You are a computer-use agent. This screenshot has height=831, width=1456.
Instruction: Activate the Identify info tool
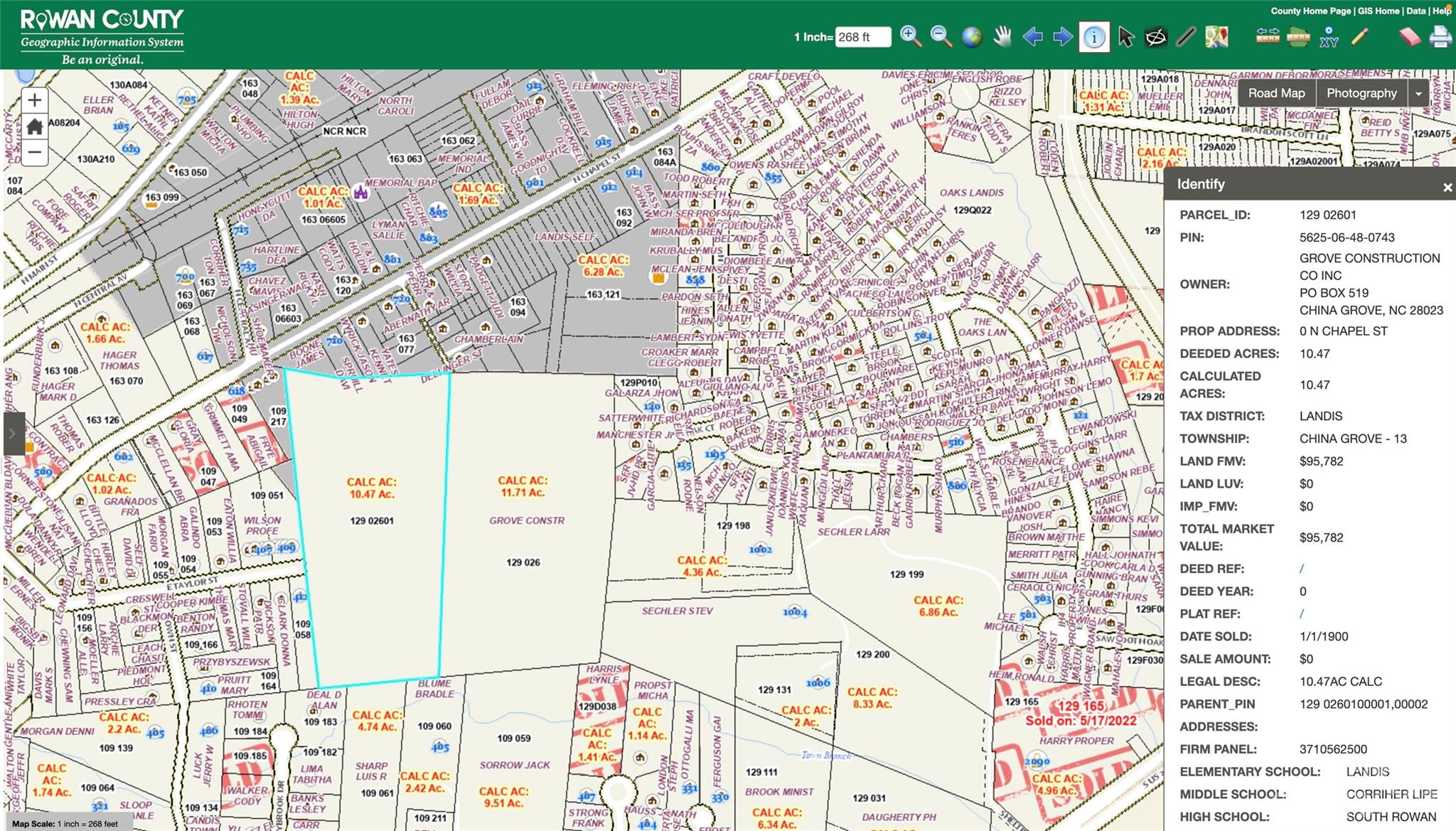pyautogui.click(x=1093, y=36)
